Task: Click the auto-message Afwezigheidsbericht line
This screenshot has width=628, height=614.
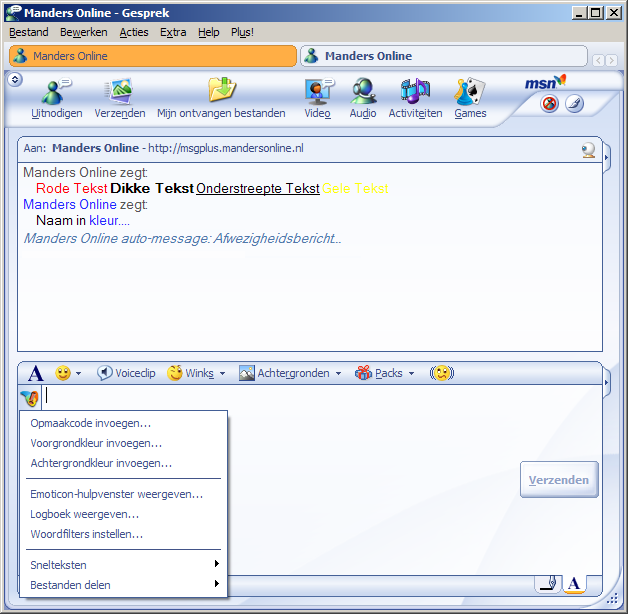Action: click(182, 238)
